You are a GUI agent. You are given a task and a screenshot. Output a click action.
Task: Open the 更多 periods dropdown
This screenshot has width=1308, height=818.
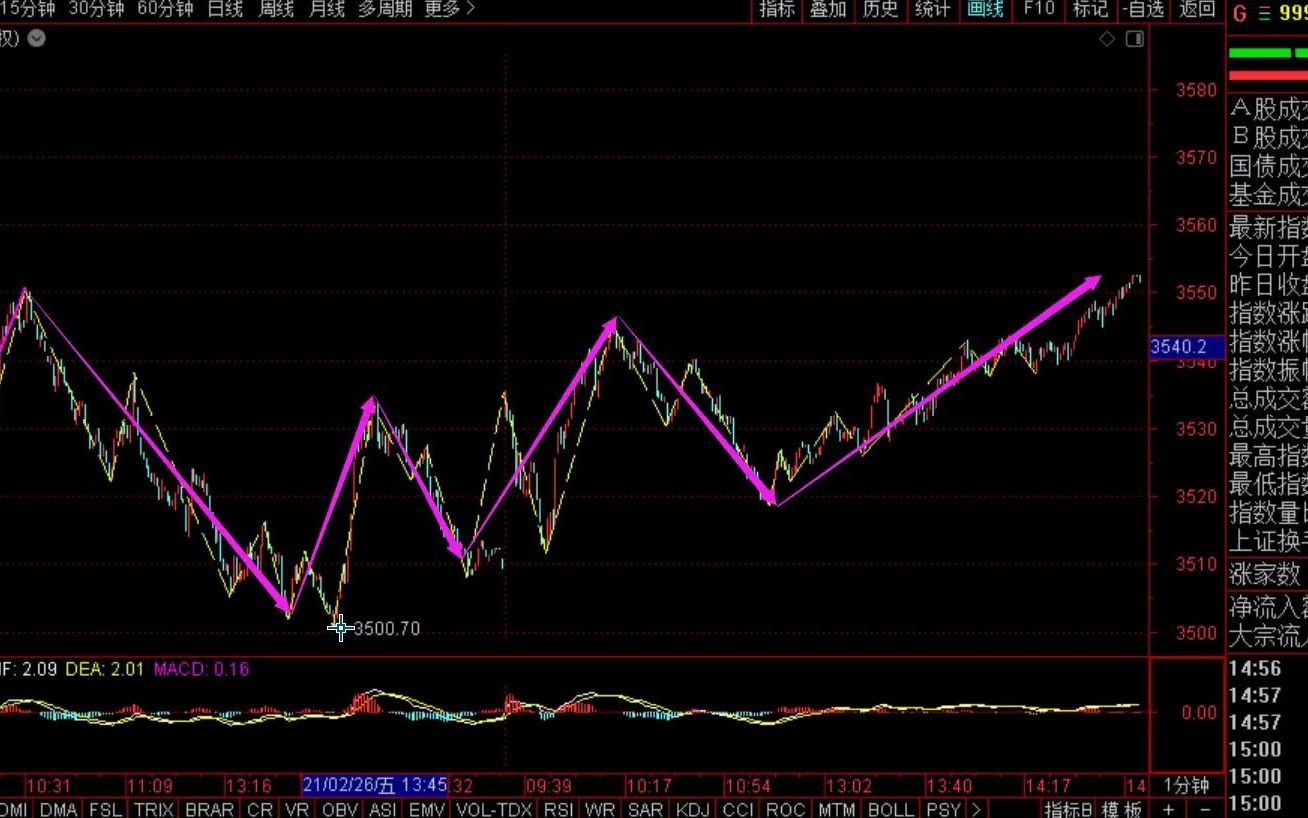(450, 9)
